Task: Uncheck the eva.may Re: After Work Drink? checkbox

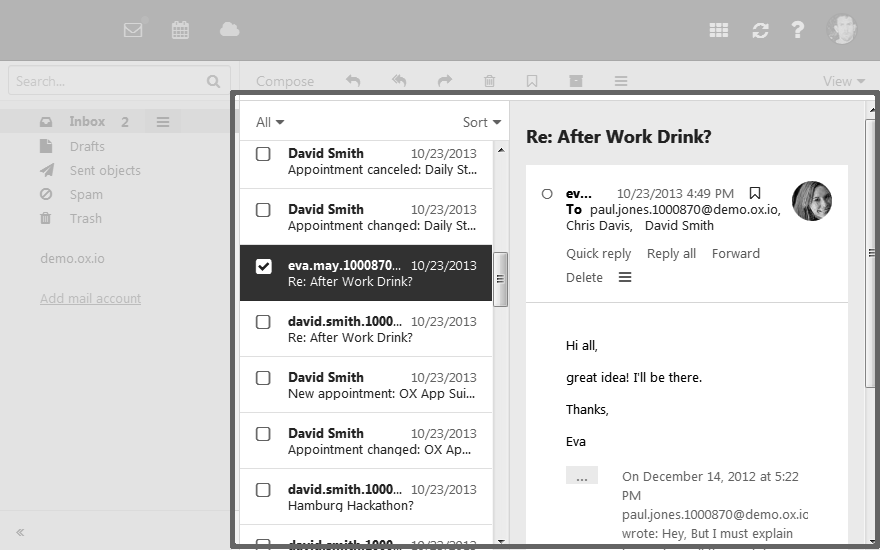Action: click(263, 266)
